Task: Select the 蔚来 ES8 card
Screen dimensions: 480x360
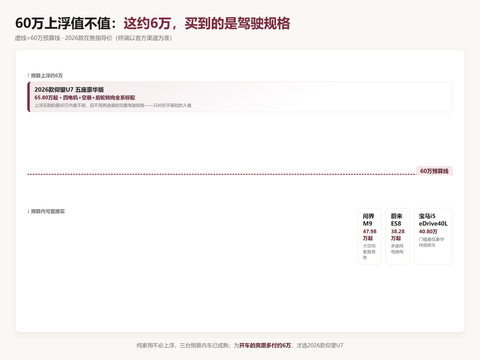Action: pos(397,236)
